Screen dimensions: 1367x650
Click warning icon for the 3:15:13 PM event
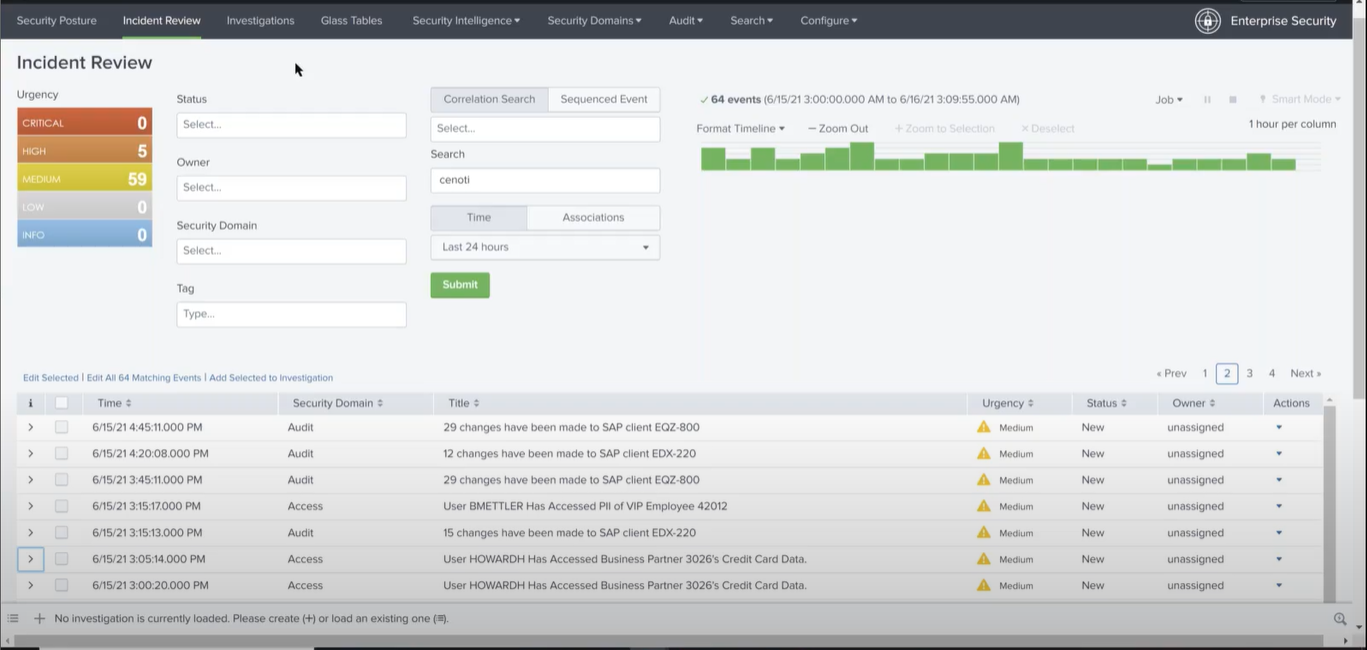[984, 532]
